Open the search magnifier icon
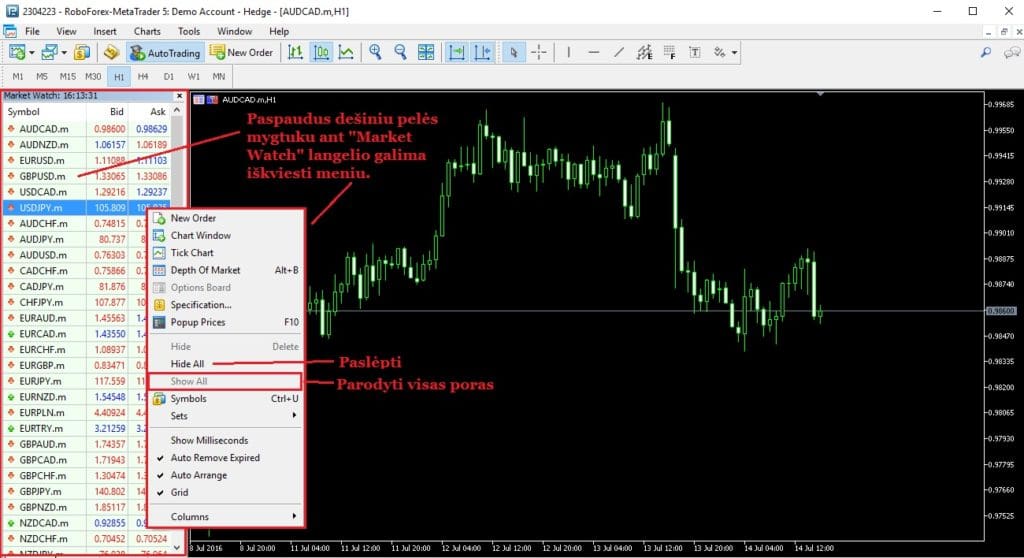 click(x=986, y=53)
